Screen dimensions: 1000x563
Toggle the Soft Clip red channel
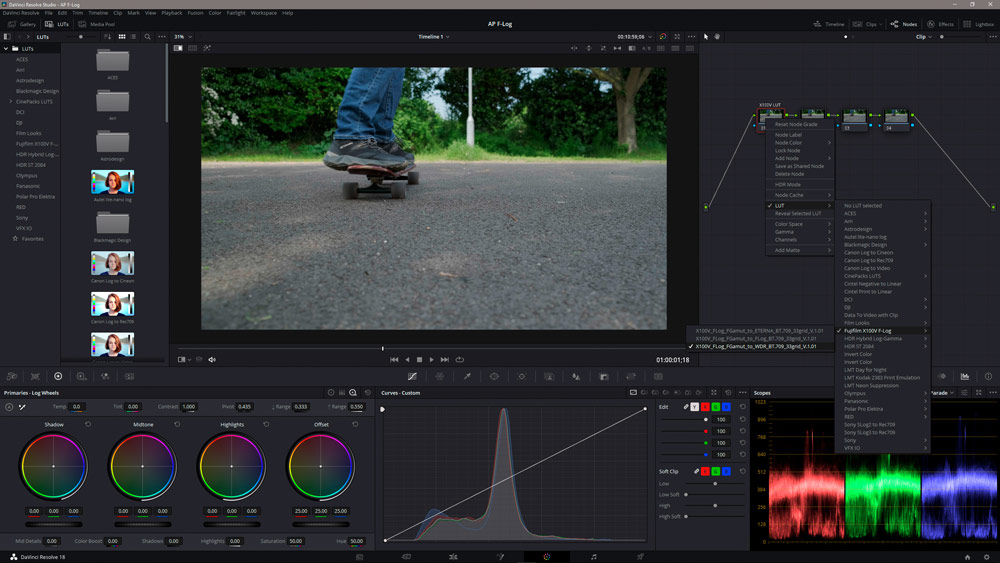click(x=705, y=471)
